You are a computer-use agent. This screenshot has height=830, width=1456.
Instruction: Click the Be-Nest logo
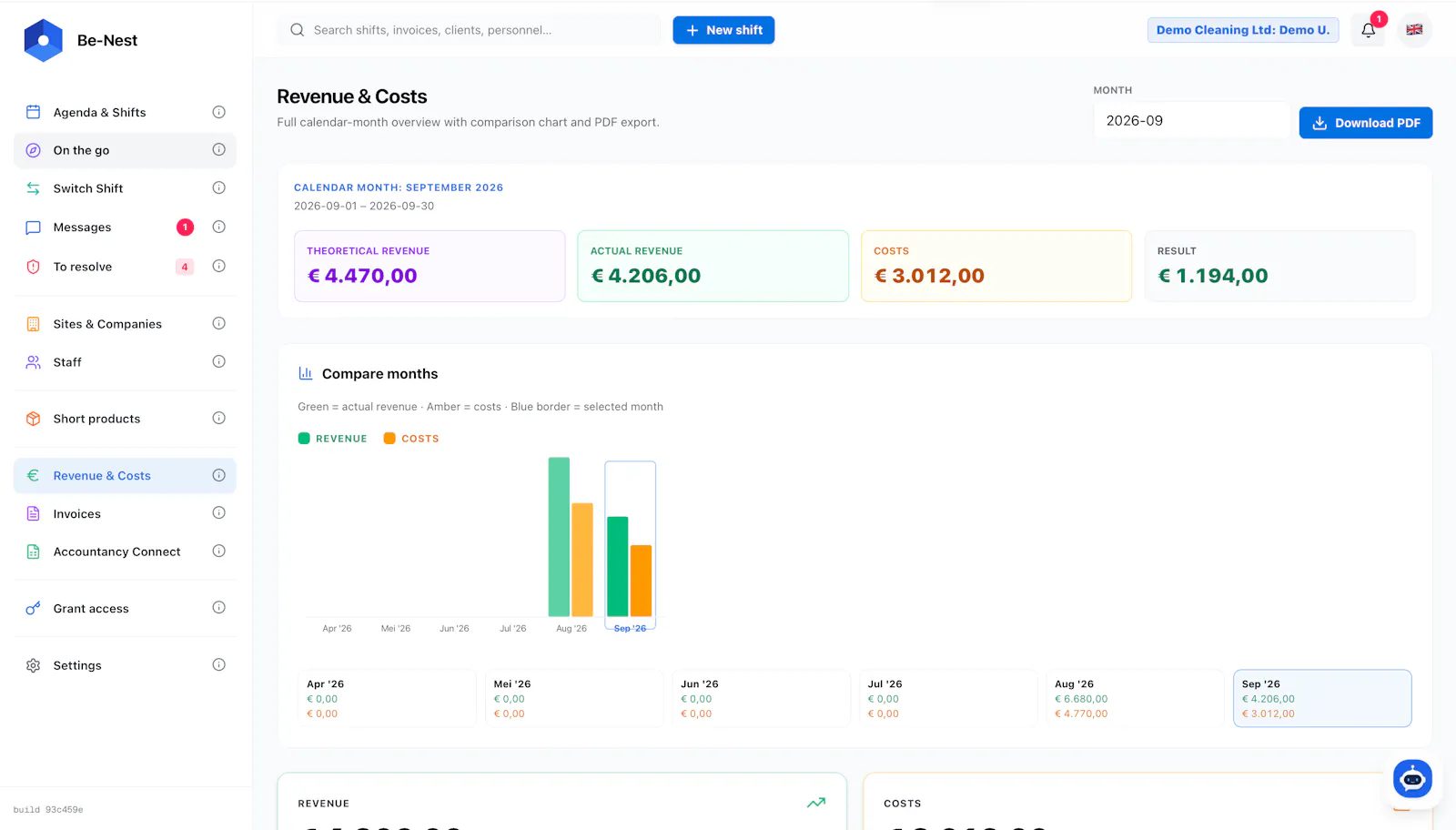(43, 40)
